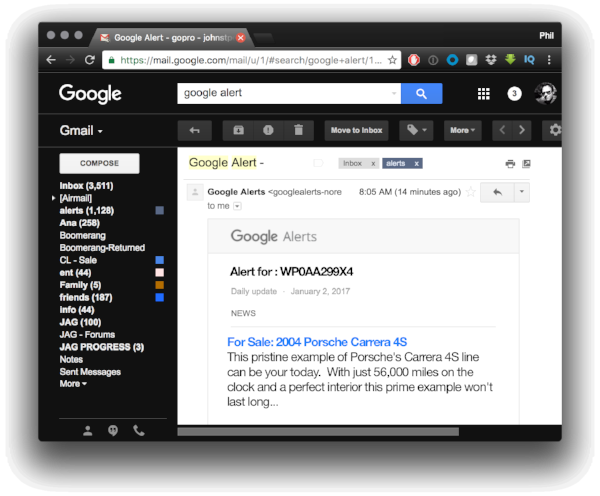This screenshot has width=600, height=496.
Task: Expand the 'to me' details arrow
Action: (237, 206)
